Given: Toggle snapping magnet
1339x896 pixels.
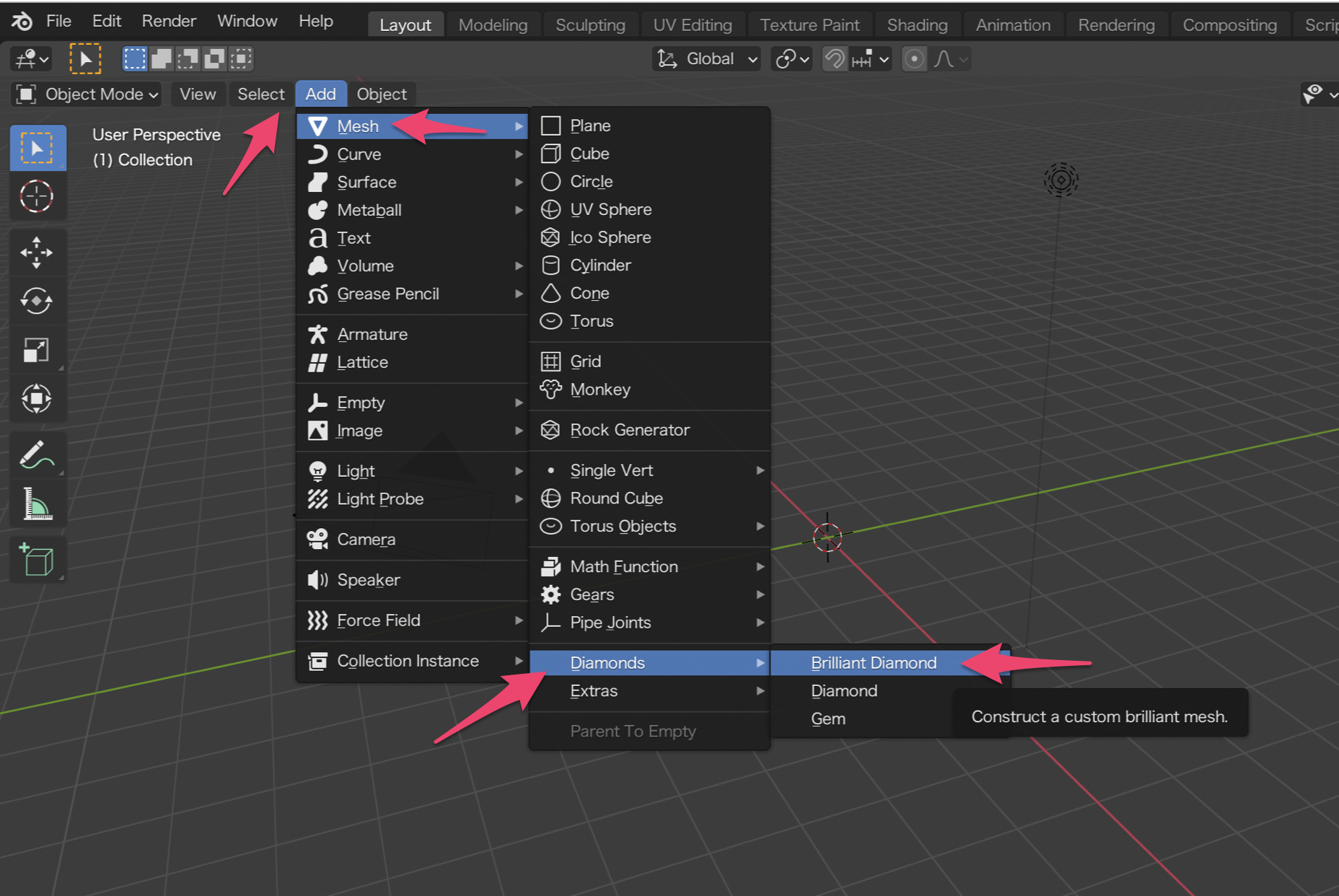Looking at the screenshot, I should click(x=835, y=58).
